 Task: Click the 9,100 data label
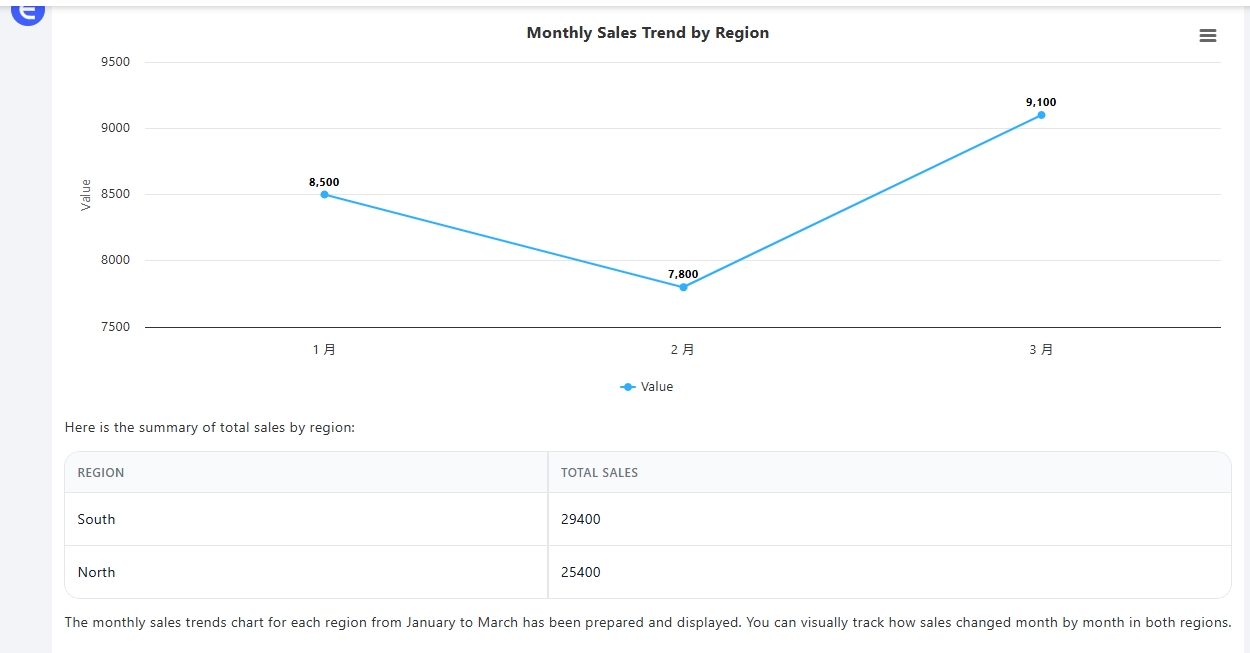pyautogui.click(x=1040, y=102)
